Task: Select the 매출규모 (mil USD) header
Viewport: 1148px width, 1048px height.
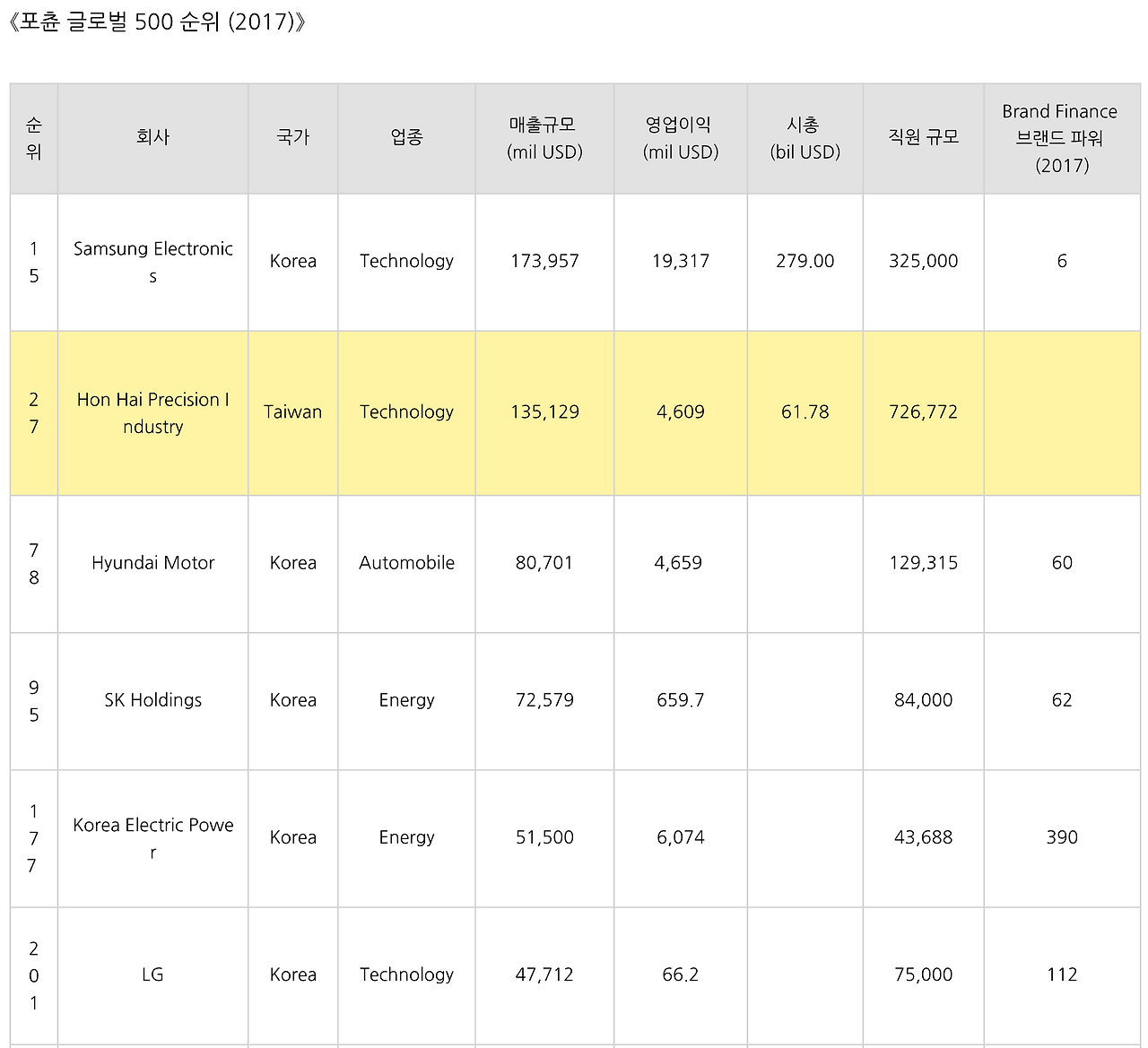Action: point(544,139)
